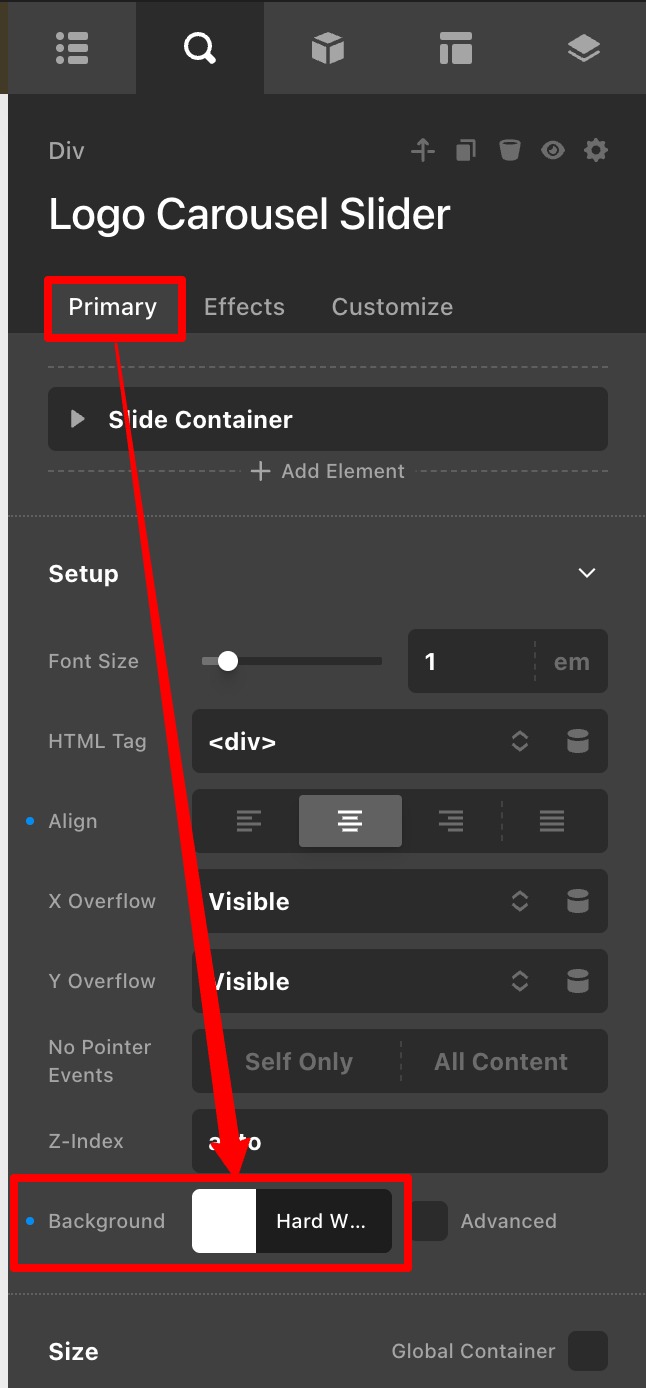Click the go-to-parent arrow icon
Viewport: 646px width, 1388px height.
(423, 150)
